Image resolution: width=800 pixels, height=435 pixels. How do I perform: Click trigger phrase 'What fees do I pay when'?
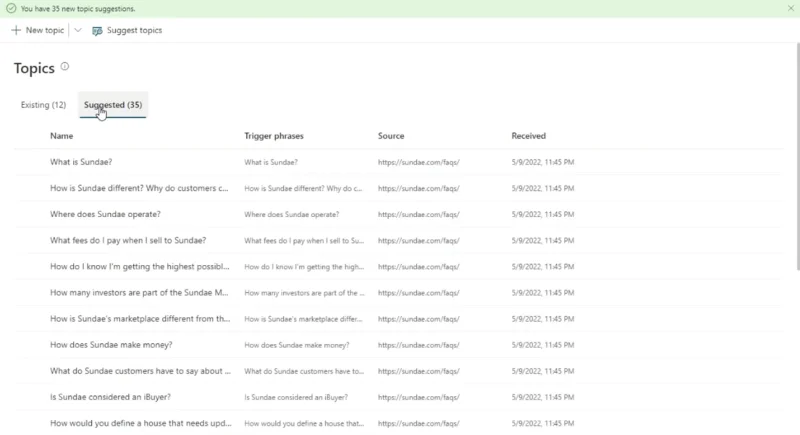(304, 241)
